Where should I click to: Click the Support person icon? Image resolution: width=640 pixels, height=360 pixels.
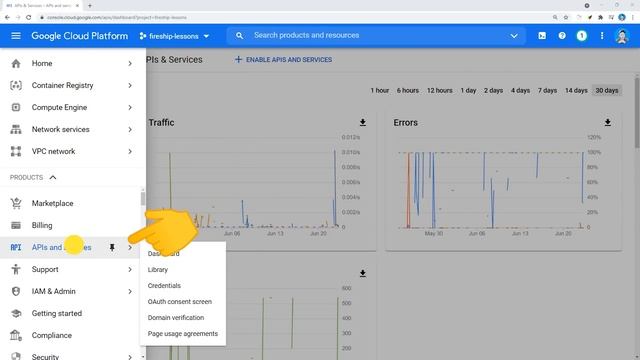16,269
